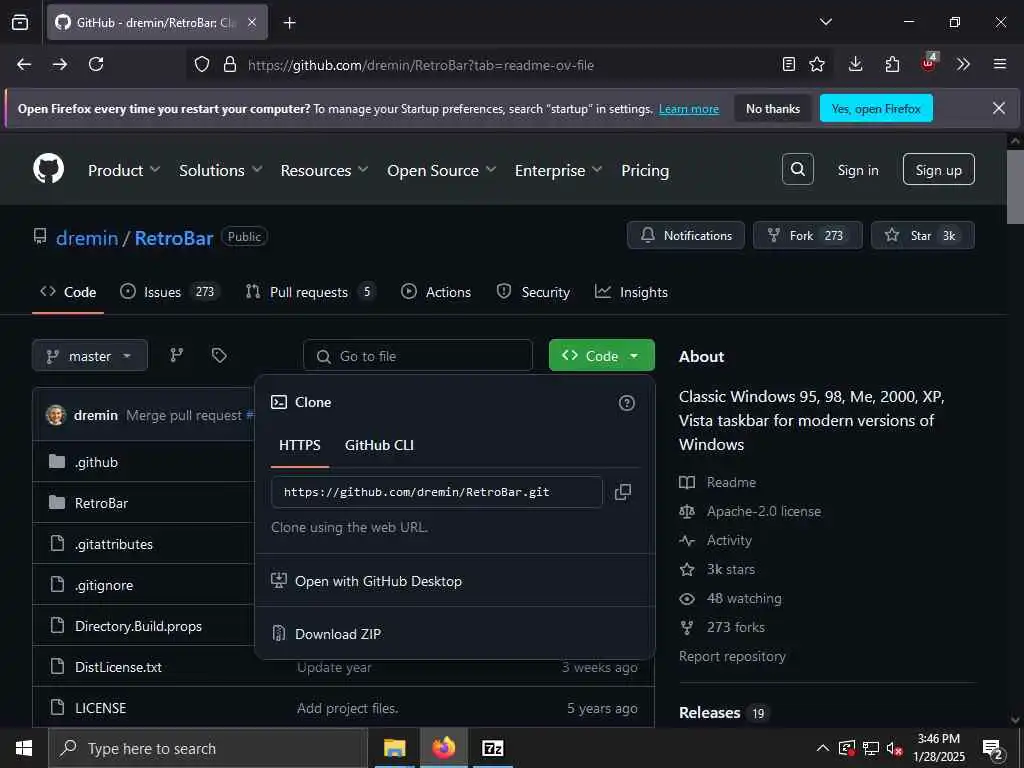Click the page vertical scrollbar thumb
Screen dimensions: 1024x768
tap(1015, 187)
